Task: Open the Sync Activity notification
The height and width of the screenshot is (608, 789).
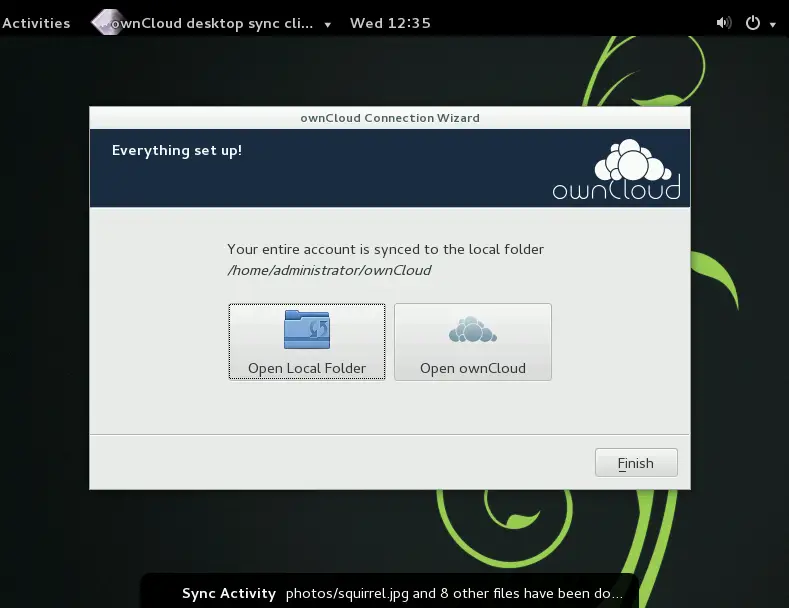Action: coord(389,591)
